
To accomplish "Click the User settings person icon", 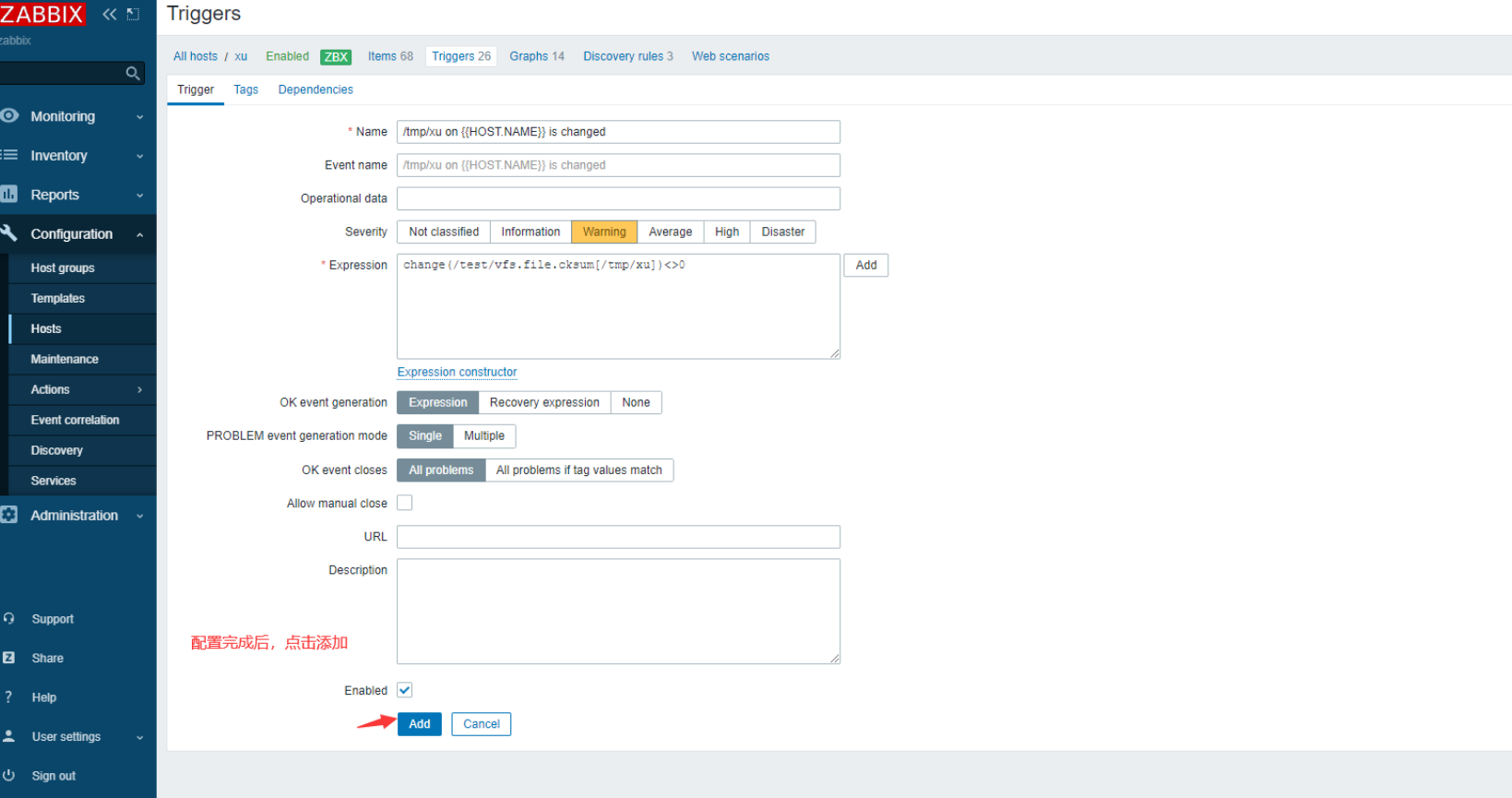I will 9,735.
